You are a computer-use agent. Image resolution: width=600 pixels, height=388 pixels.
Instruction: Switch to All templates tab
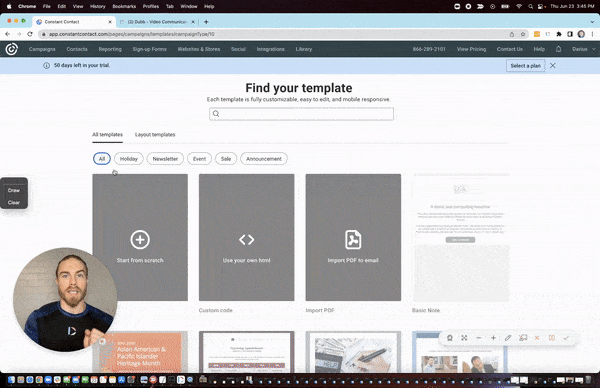(x=108, y=135)
